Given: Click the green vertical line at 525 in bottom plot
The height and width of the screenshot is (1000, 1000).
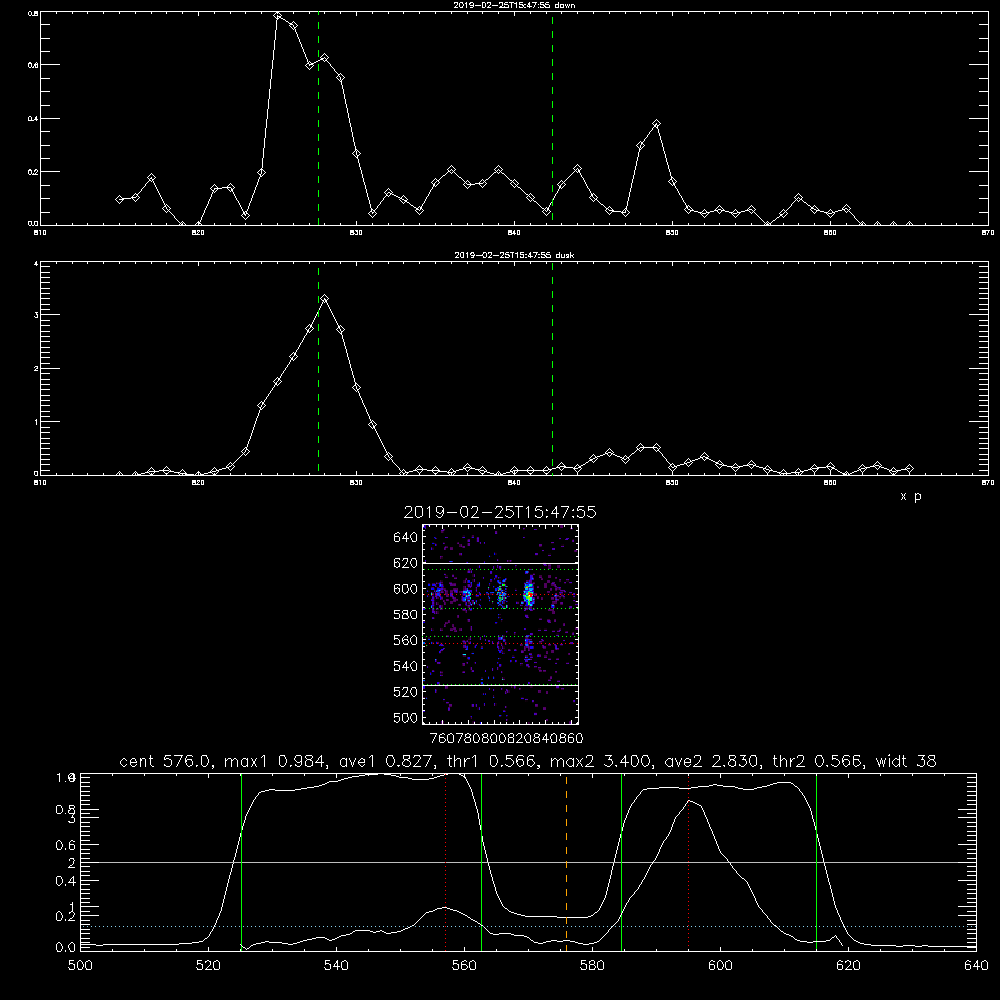Looking at the screenshot, I should tap(241, 862).
